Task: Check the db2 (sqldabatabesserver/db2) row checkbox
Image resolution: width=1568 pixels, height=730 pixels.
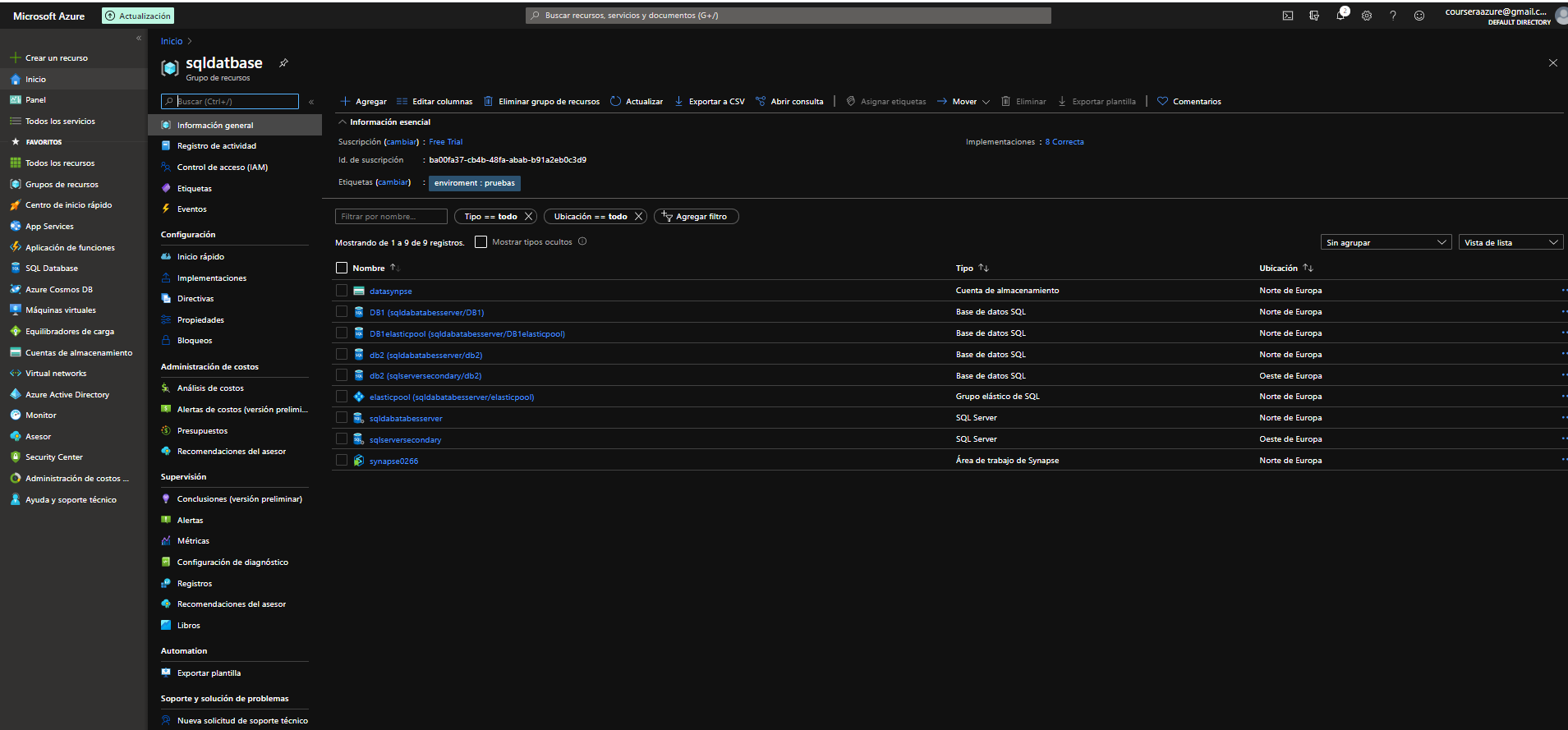Action: (342, 354)
